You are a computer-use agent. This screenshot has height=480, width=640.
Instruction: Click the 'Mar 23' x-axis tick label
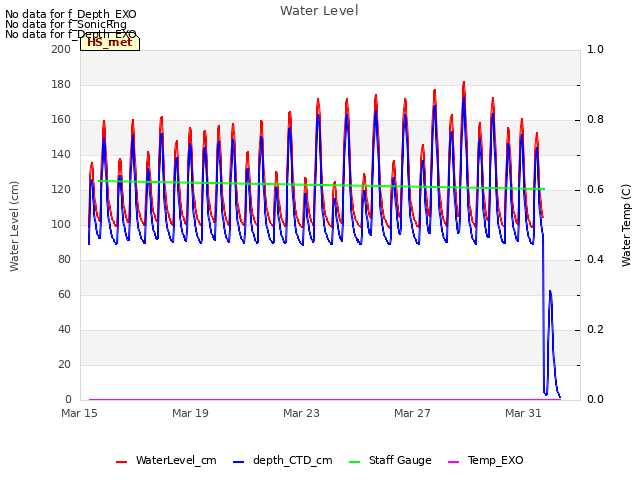(301, 413)
